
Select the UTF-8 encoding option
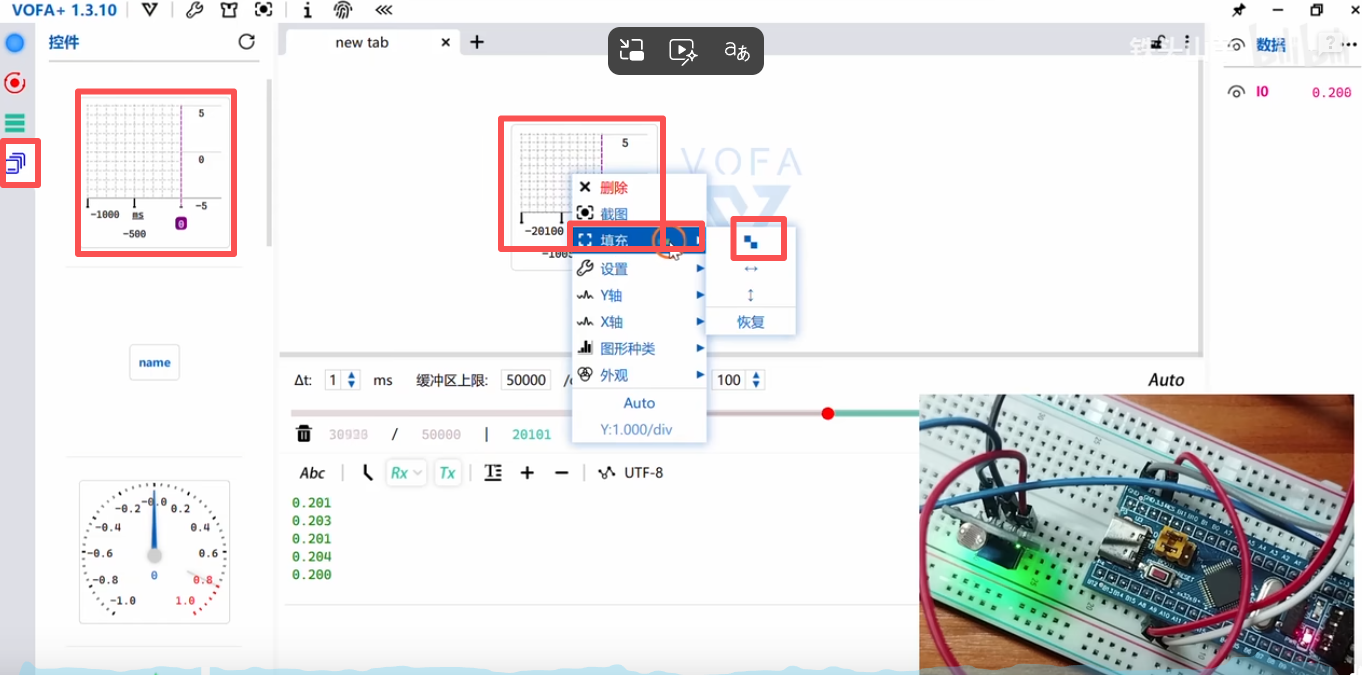(644, 473)
